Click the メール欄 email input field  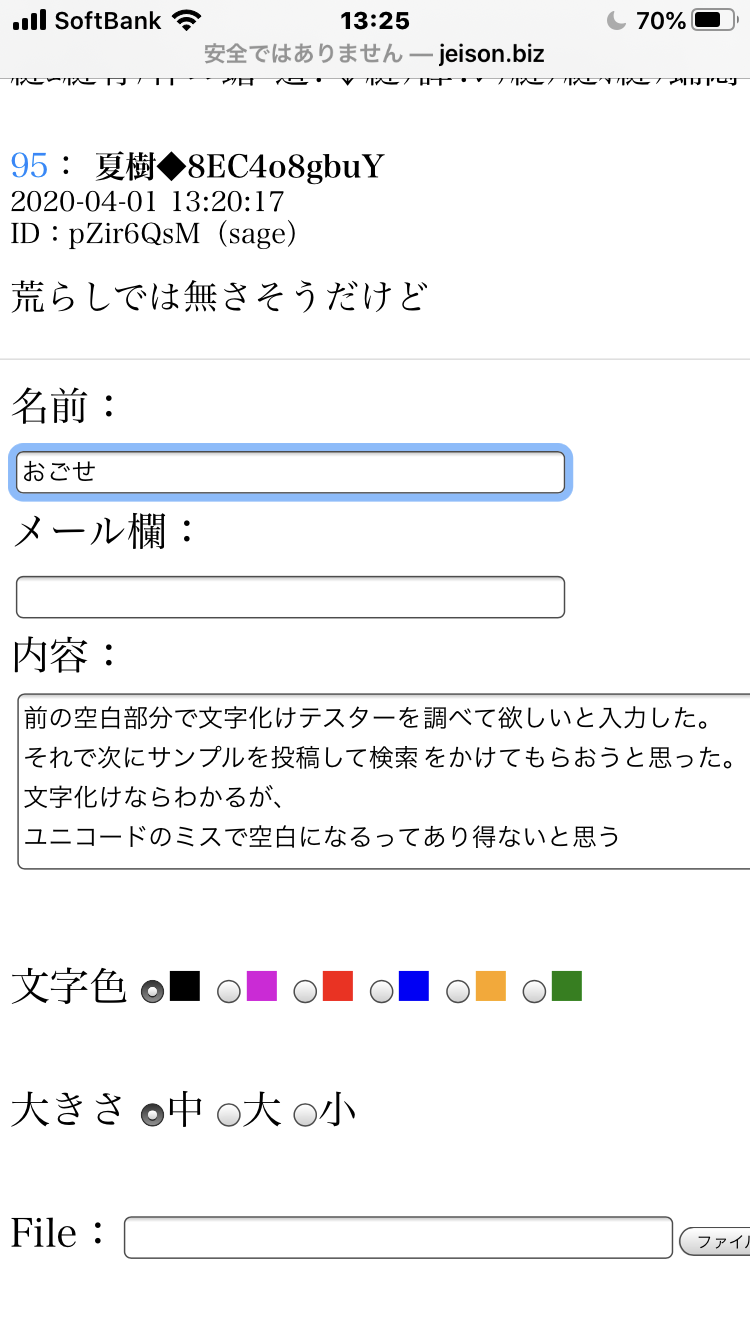click(290, 597)
